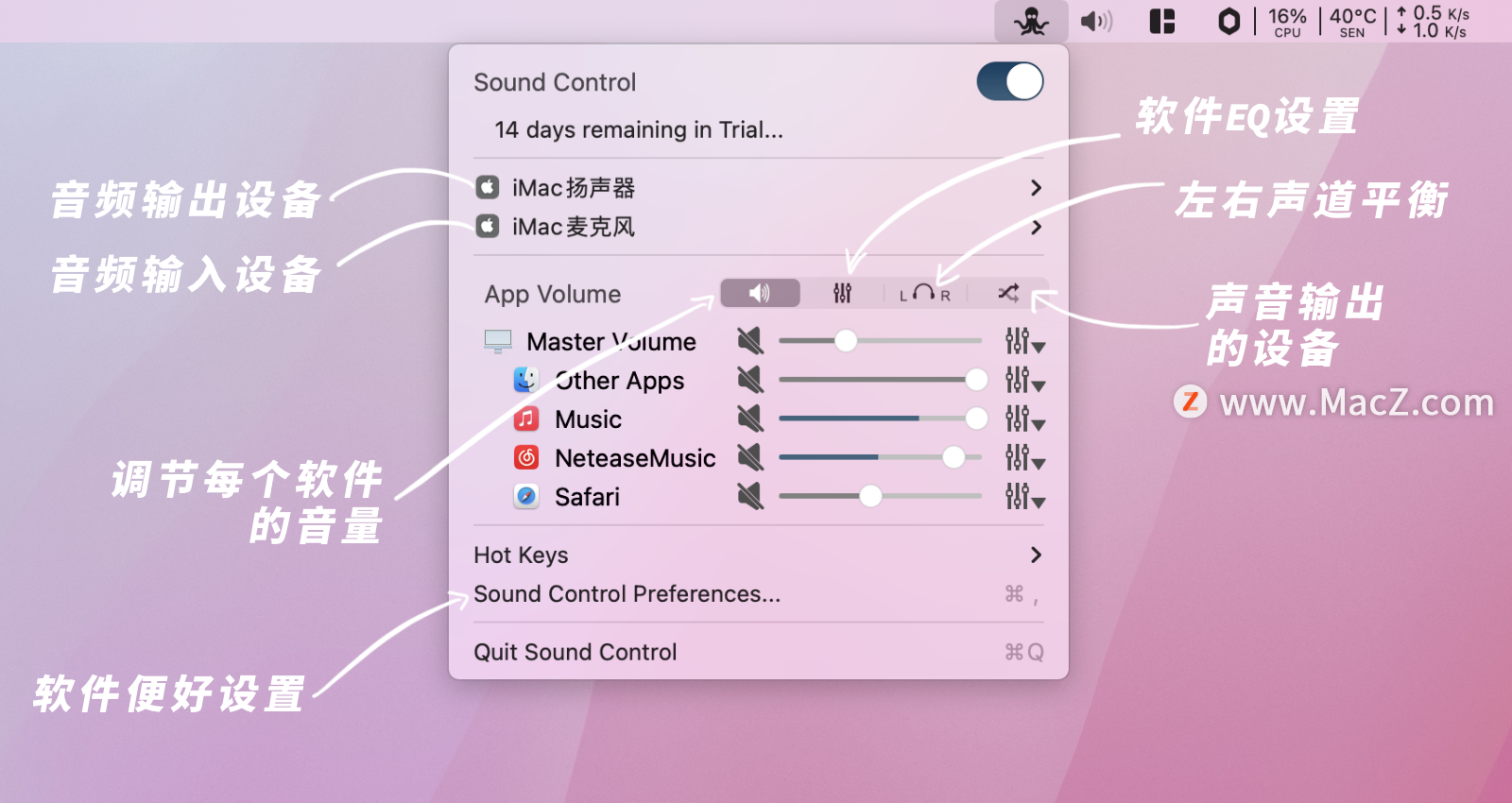Click the Finder icon beside Other Apps
The image size is (1512, 803).
tap(526, 380)
